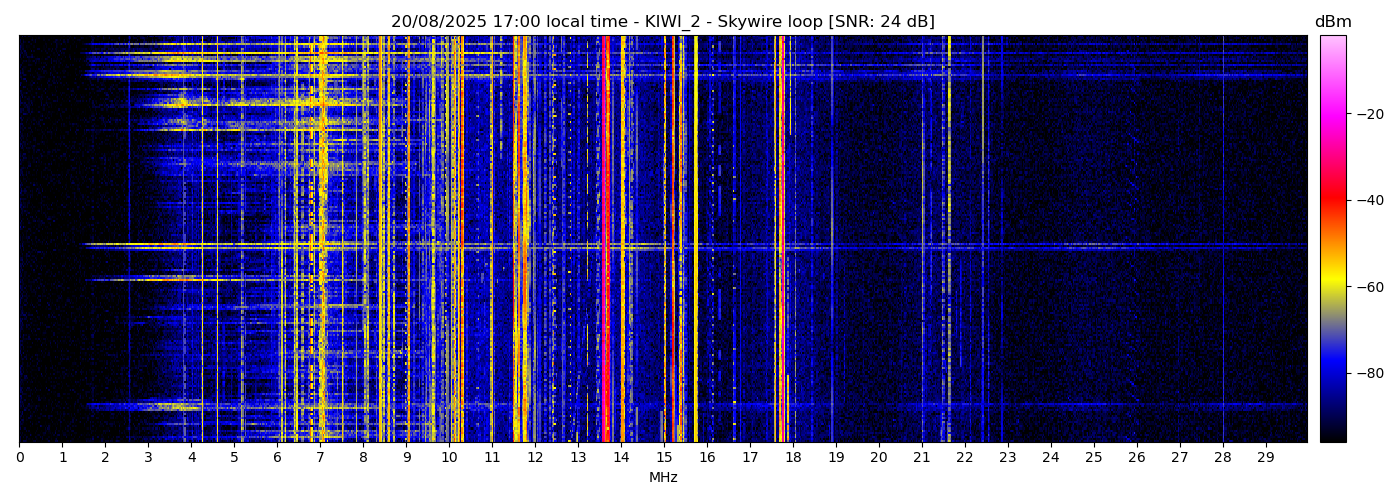Image resolution: width=1400 pixels, height=500 pixels.
Task: Click the red-orange signal line near 17.7 MHz
Action: pyautogui.click(x=780, y=240)
